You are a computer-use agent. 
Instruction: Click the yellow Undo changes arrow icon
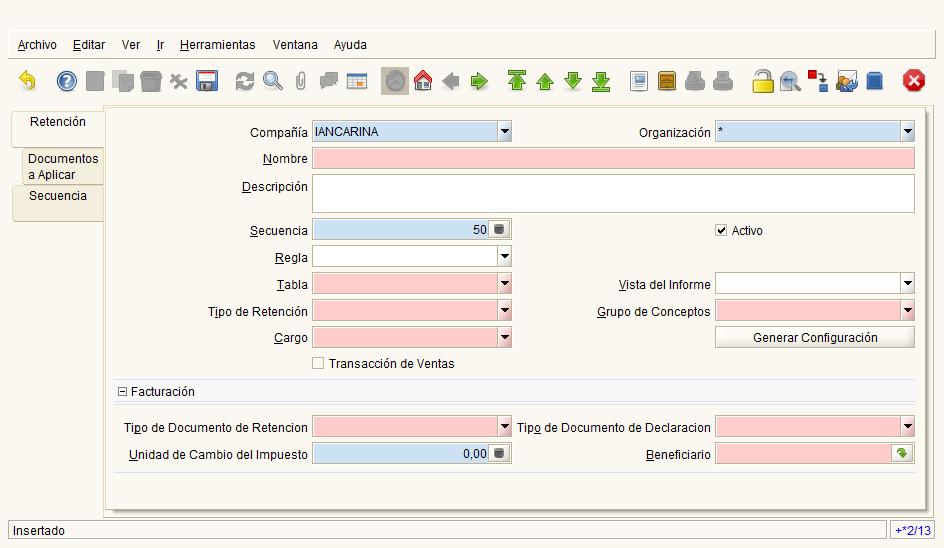28,81
